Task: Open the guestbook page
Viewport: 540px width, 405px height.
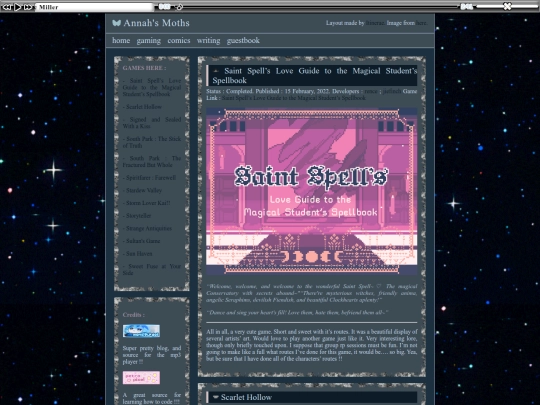Action: pyautogui.click(x=243, y=41)
